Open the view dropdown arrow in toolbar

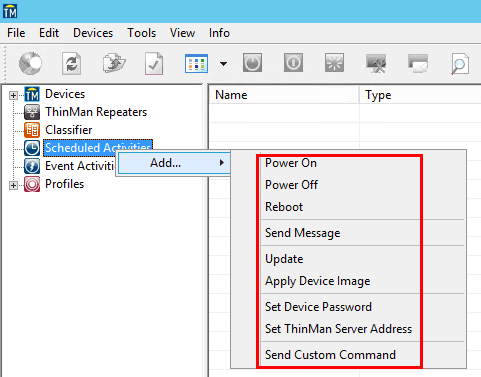(x=223, y=63)
